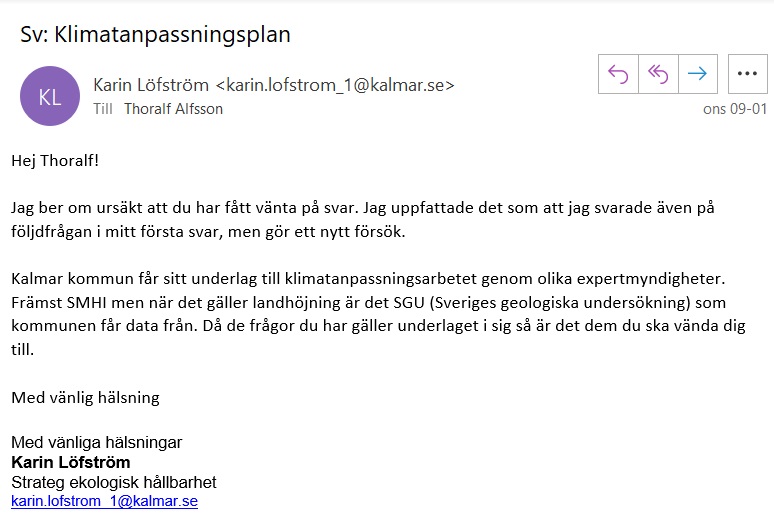Click job title Strateg ekologisk hållbarhet

[x=113, y=482]
